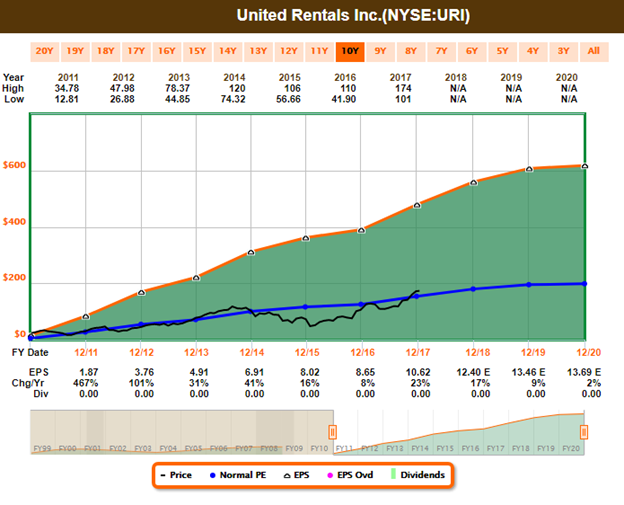624x505 pixels.
Task: Click the 12/16 FY date label
Action: tap(362, 353)
